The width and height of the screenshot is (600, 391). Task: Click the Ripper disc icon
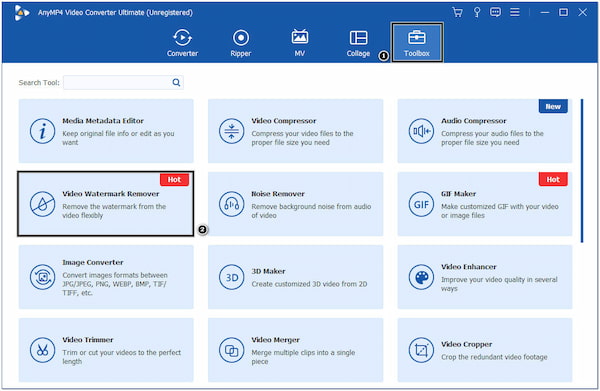click(241, 37)
